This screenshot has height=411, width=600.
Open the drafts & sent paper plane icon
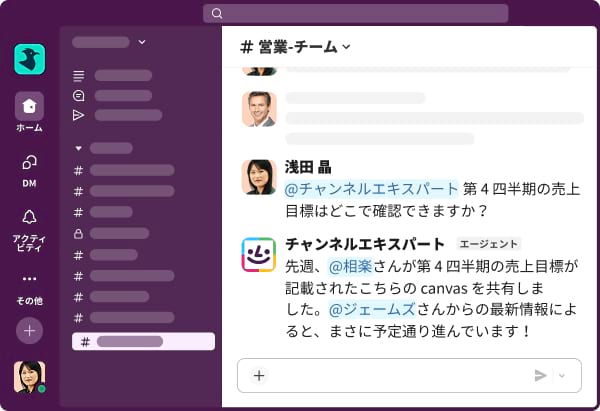(78, 115)
